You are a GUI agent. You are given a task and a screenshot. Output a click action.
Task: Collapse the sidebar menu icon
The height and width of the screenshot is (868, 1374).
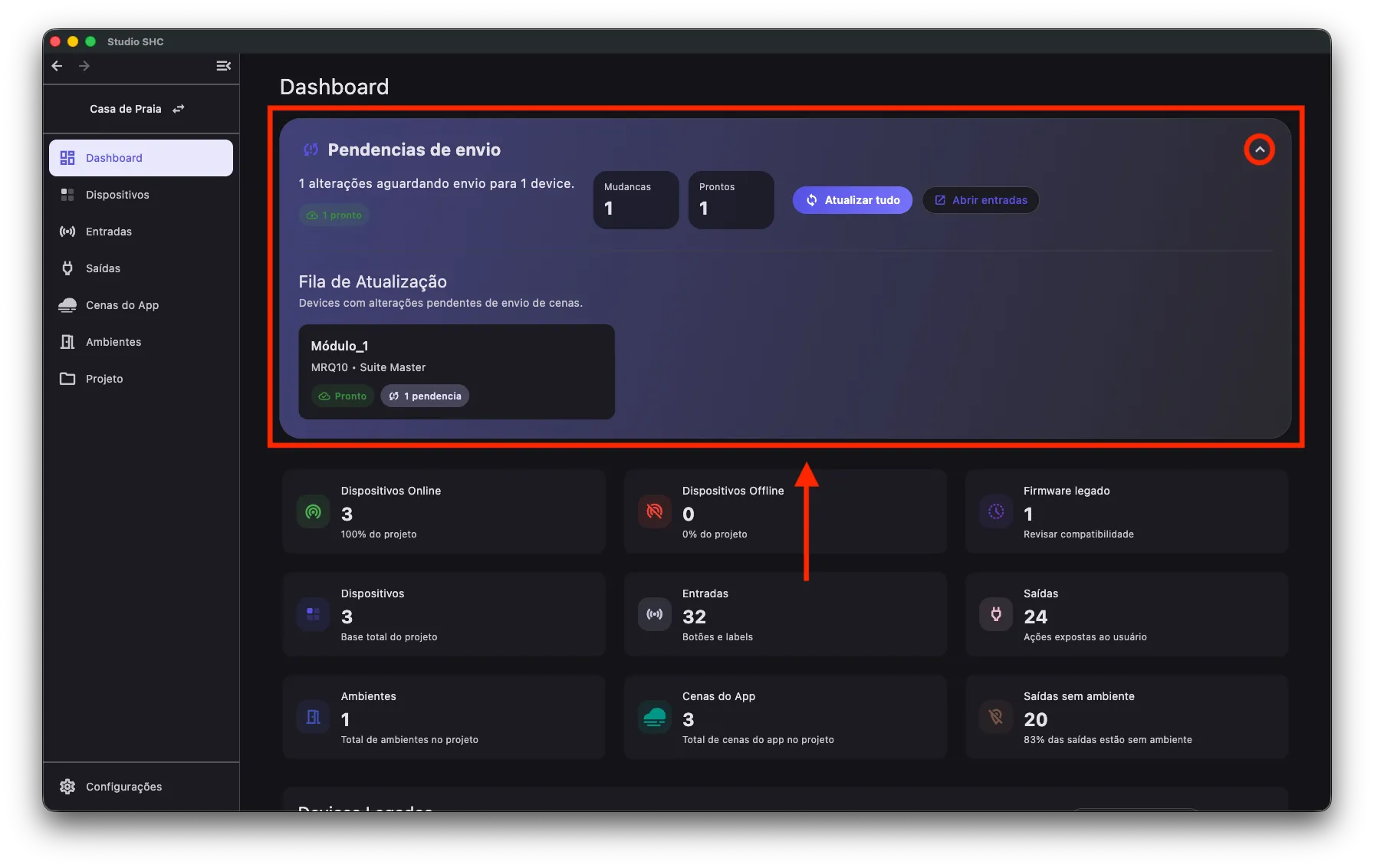pyautogui.click(x=223, y=66)
